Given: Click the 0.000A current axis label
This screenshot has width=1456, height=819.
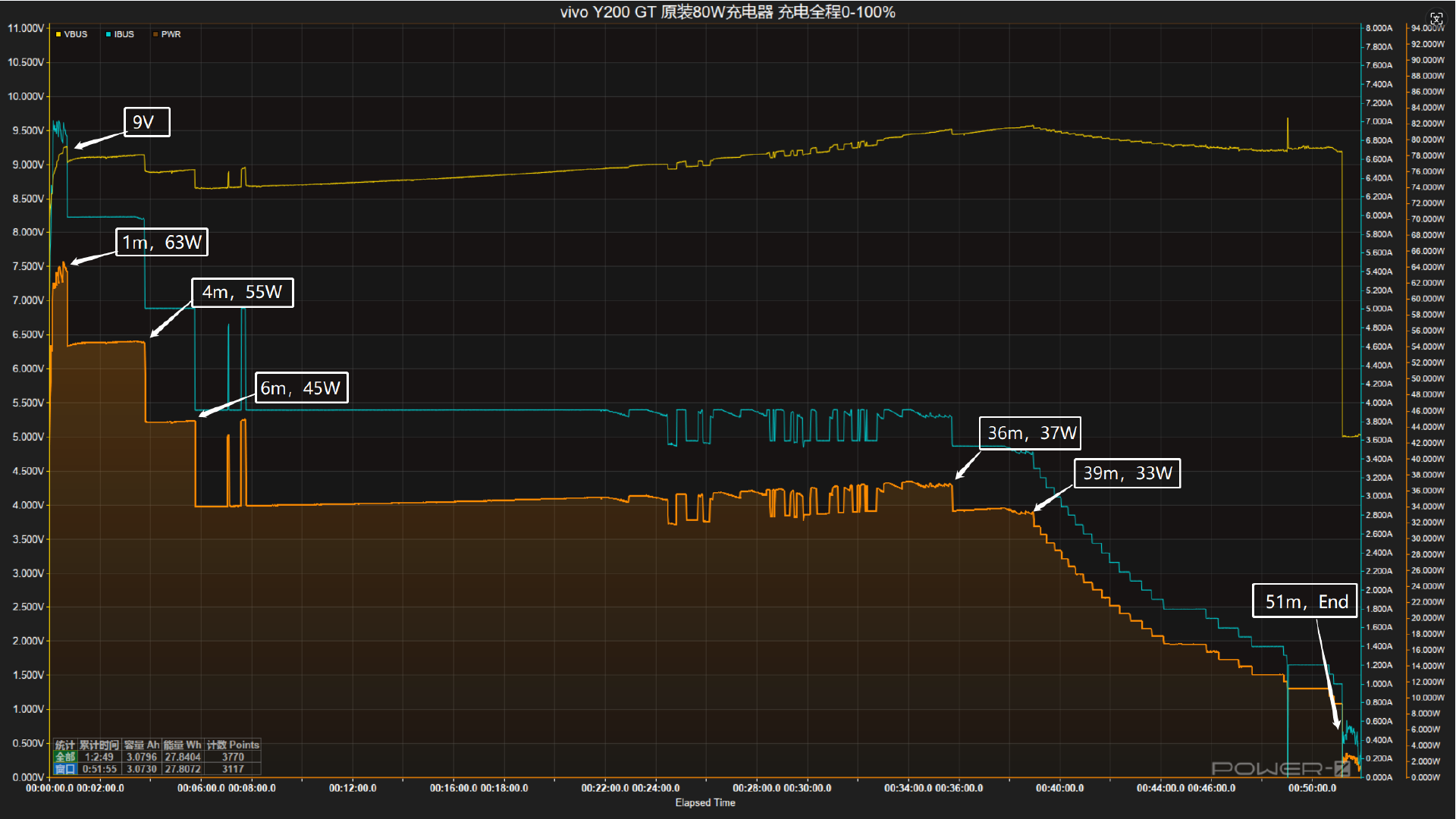Looking at the screenshot, I should (x=1379, y=777).
